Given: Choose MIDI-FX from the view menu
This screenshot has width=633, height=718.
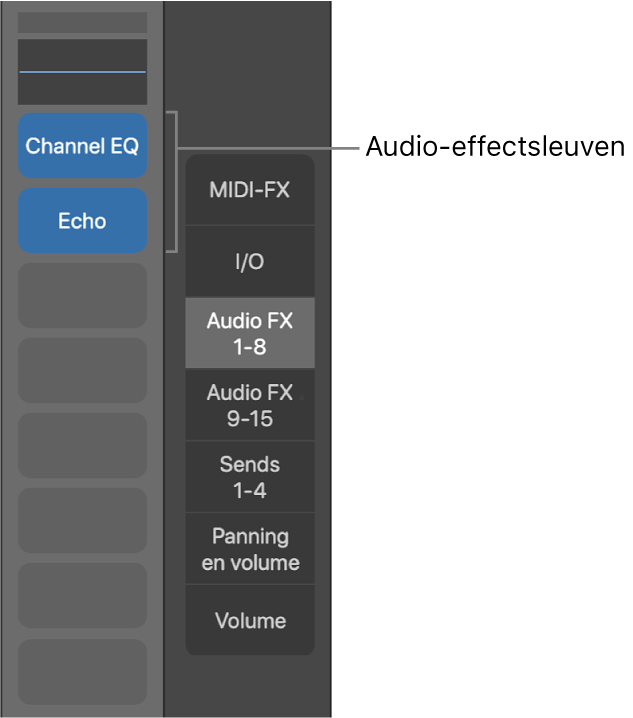Looking at the screenshot, I should tap(250, 190).
